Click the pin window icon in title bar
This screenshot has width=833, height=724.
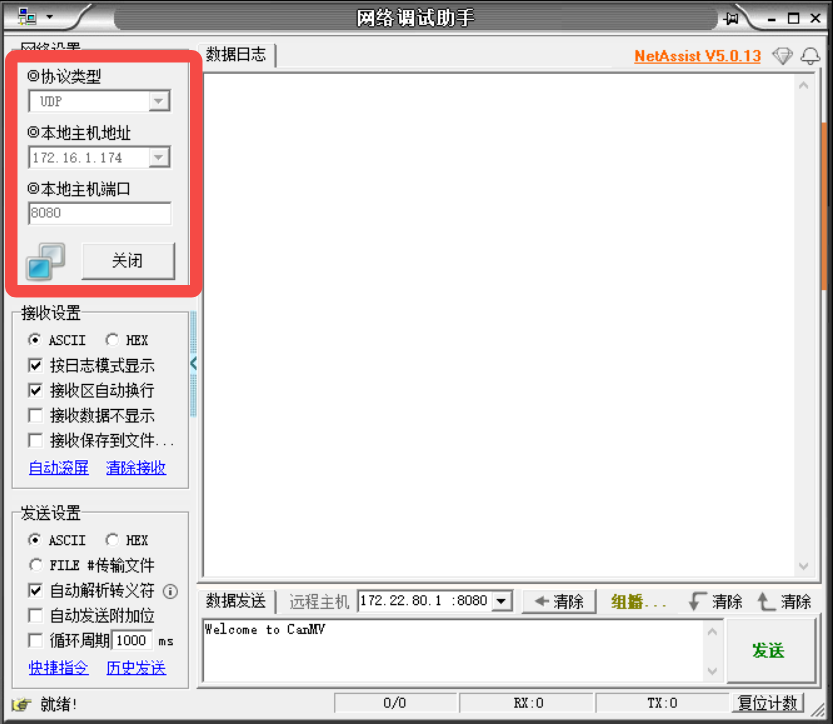pos(732,18)
